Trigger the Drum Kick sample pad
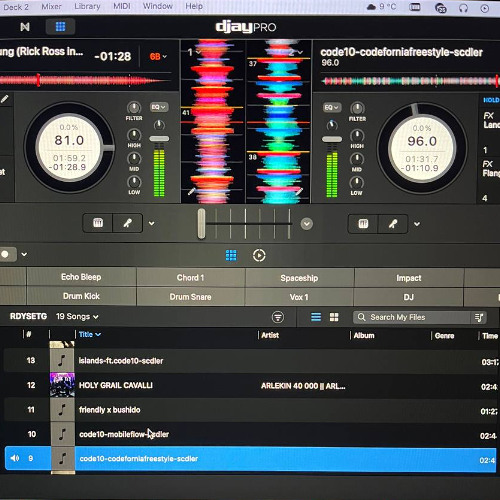This screenshot has width=500, height=500. coord(81,296)
